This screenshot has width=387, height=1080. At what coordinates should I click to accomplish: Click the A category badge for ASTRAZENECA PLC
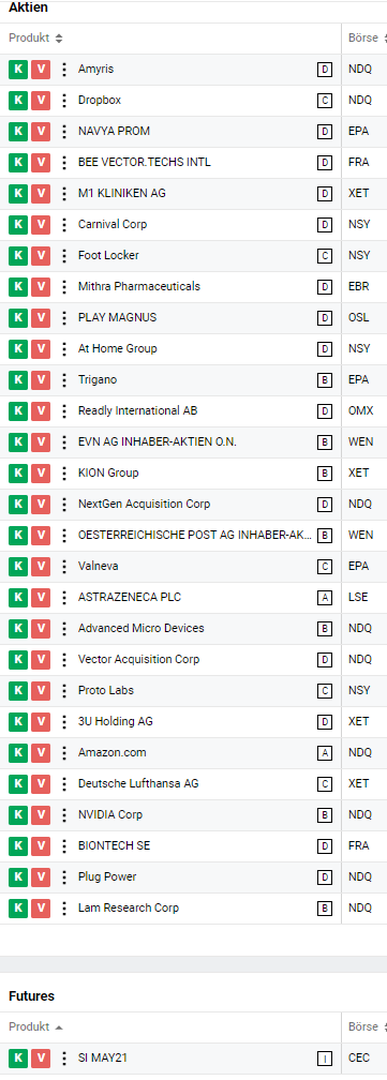click(324, 597)
